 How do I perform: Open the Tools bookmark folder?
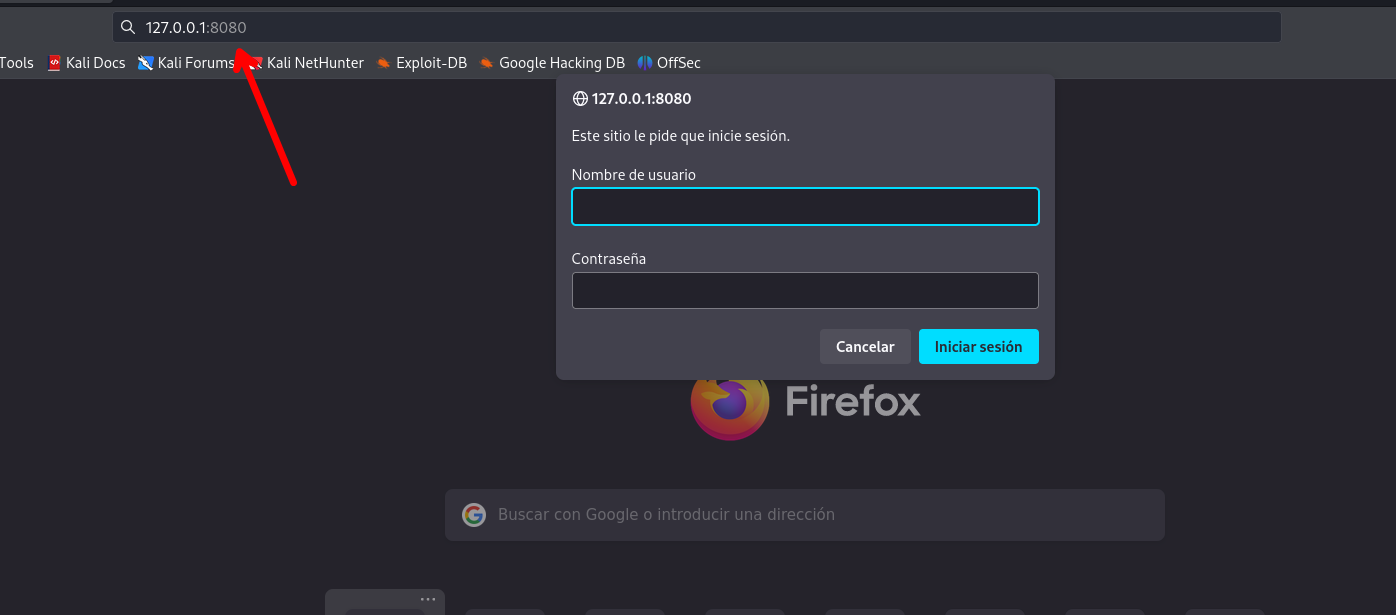[17, 63]
